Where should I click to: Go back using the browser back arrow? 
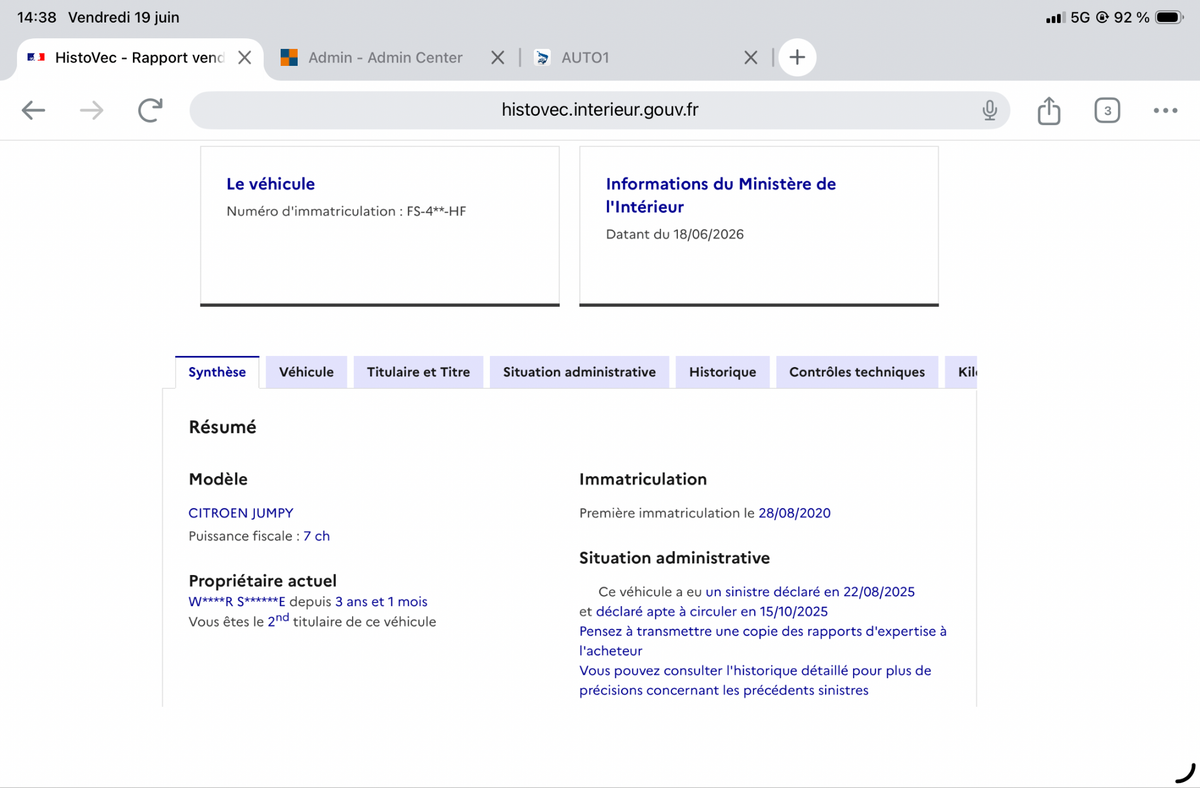pos(33,110)
